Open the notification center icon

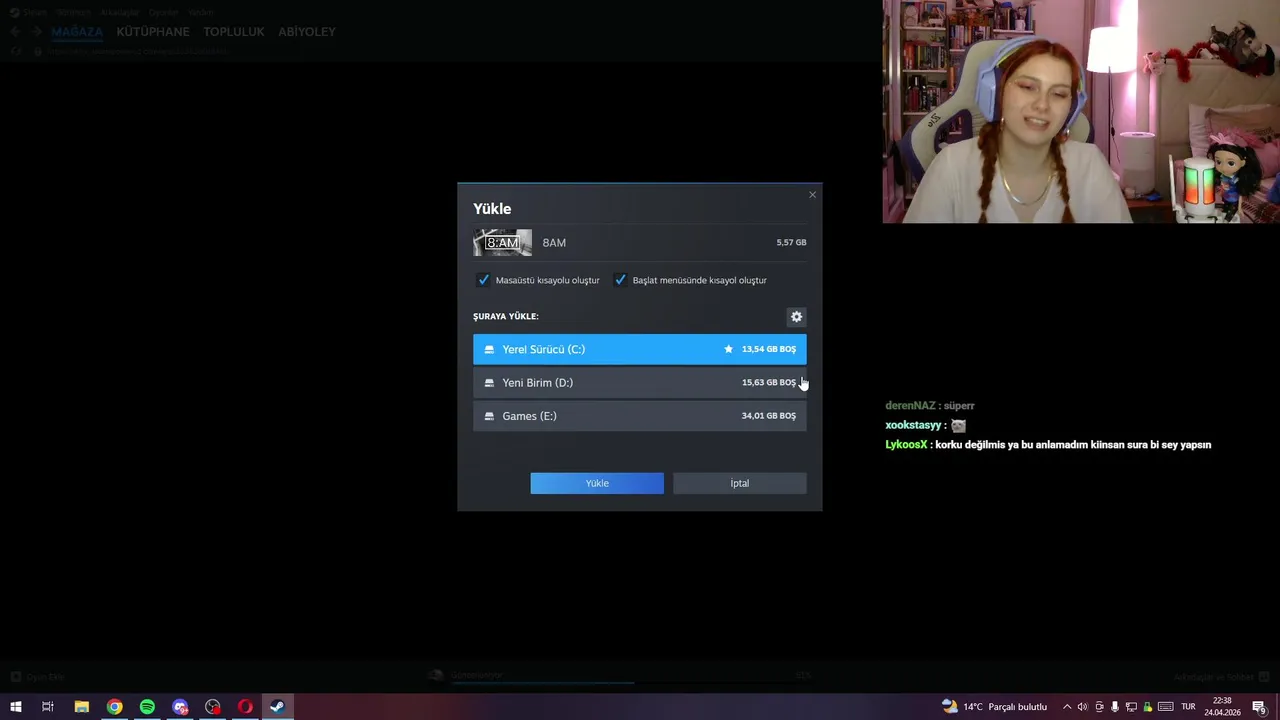tap(1260, 707)
